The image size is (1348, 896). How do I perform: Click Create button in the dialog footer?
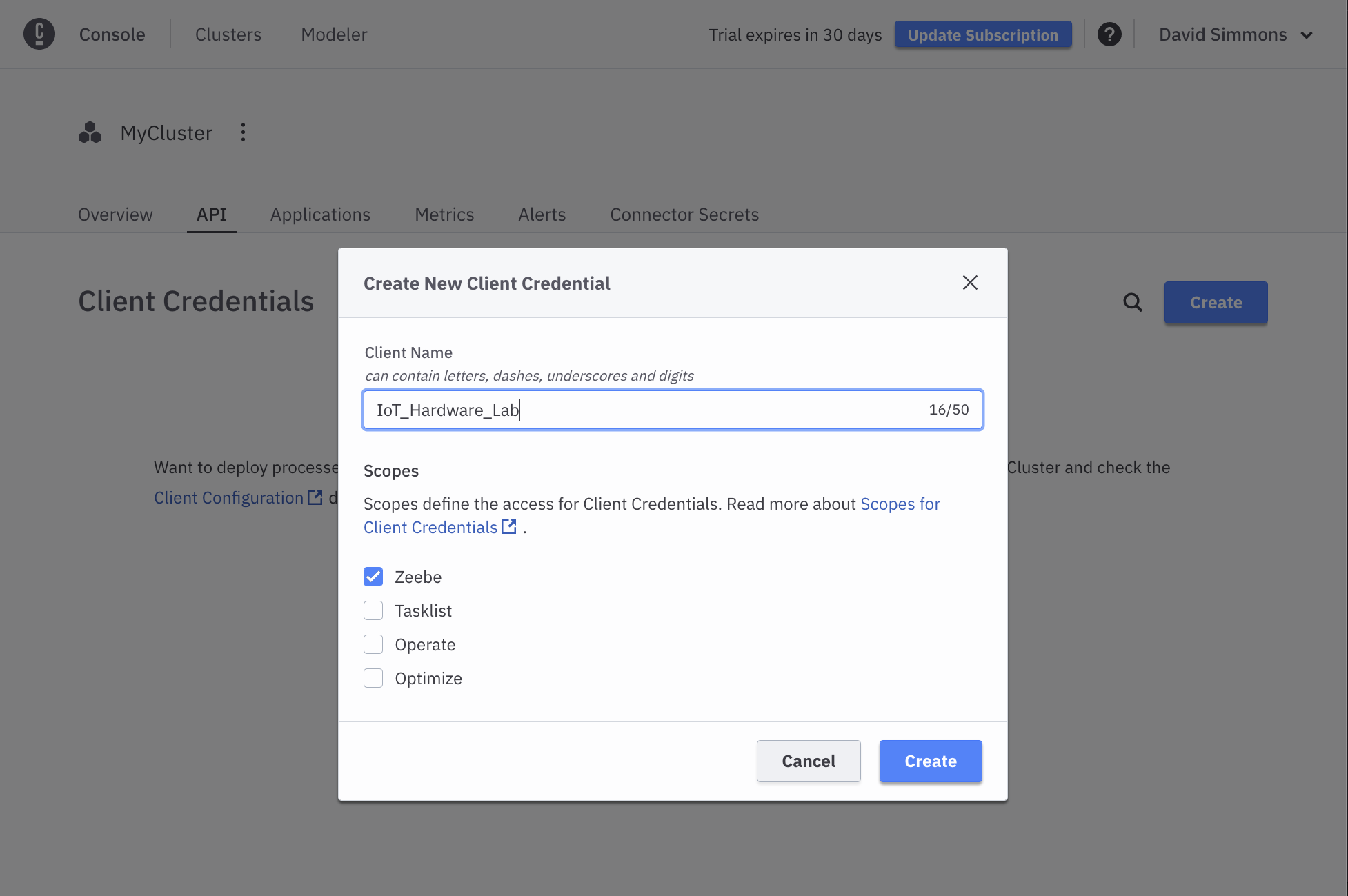point(930,761)
